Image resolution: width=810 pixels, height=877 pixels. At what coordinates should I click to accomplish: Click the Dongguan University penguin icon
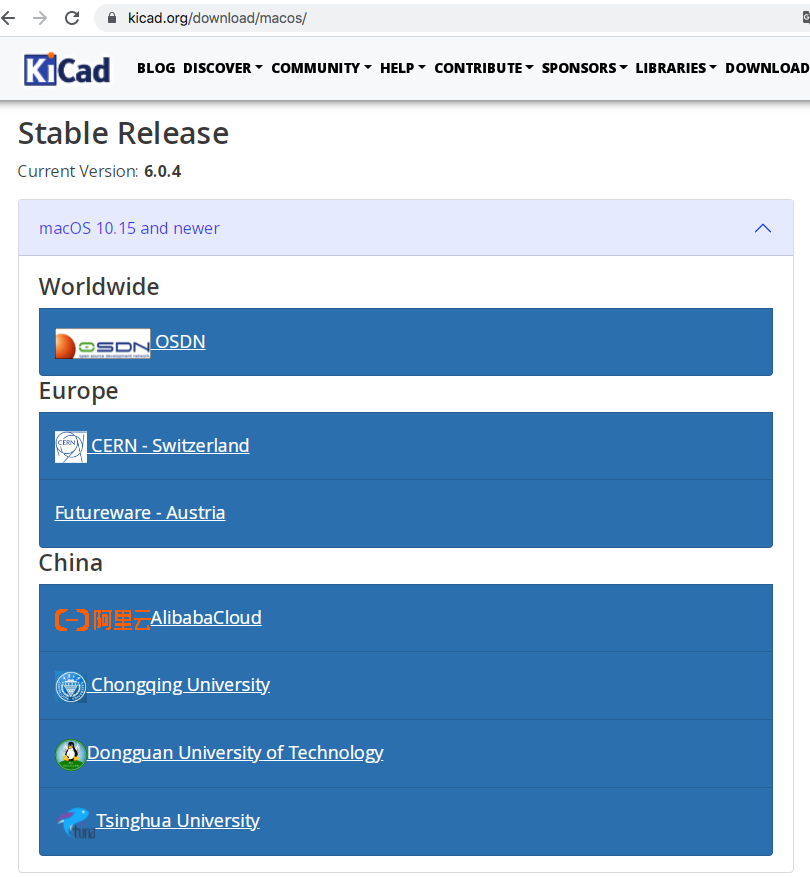[x=70, y=755]
